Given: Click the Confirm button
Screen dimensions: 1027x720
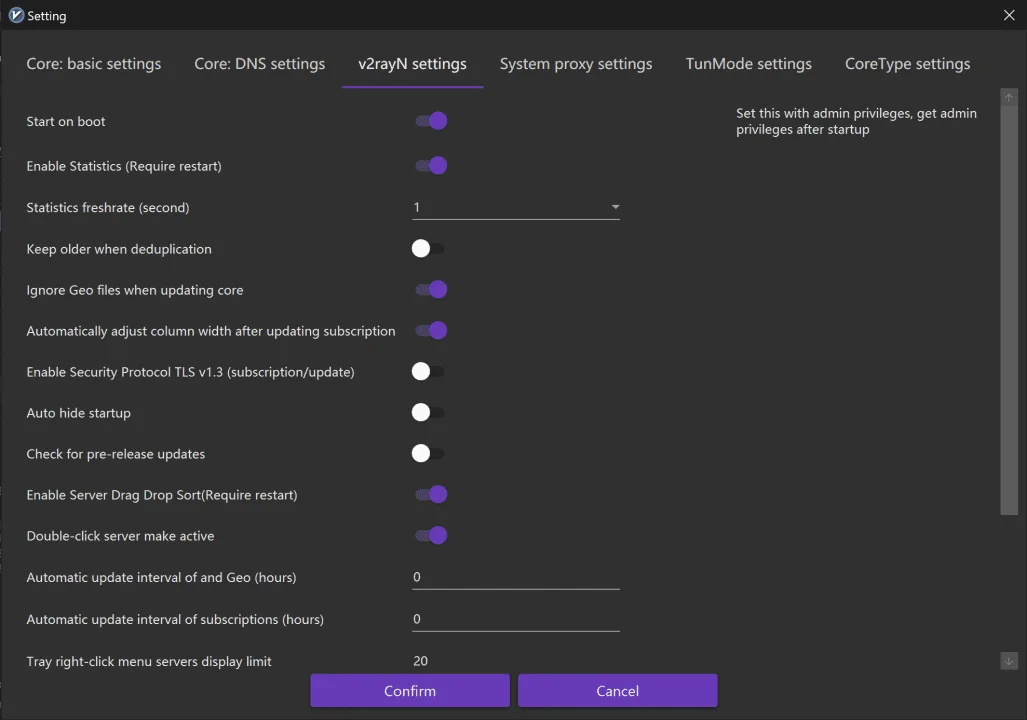Looking at the screenshot, I should click(410, 691).
